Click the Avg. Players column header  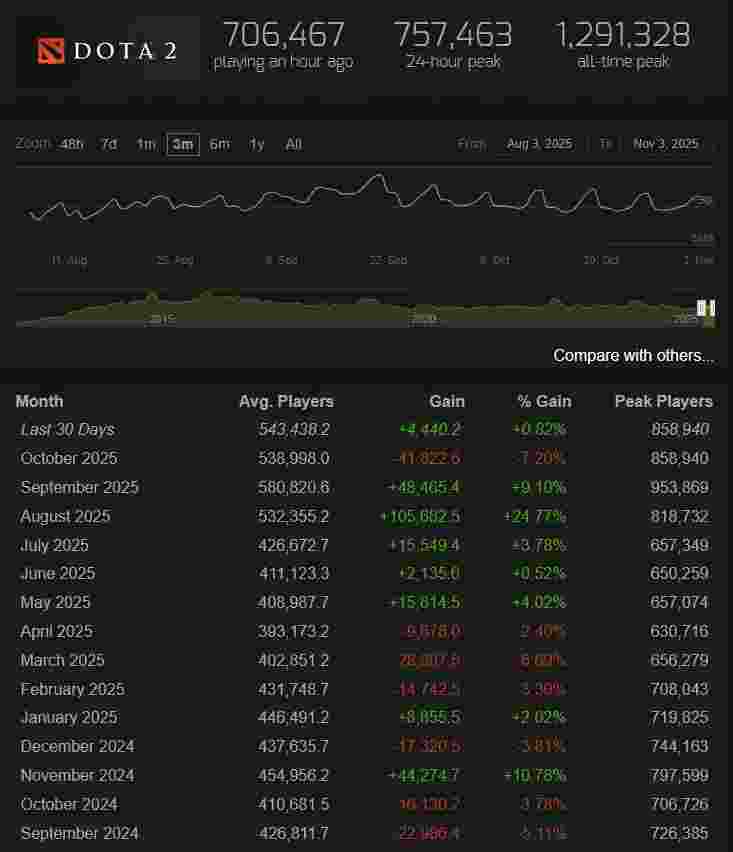point(286,401)
